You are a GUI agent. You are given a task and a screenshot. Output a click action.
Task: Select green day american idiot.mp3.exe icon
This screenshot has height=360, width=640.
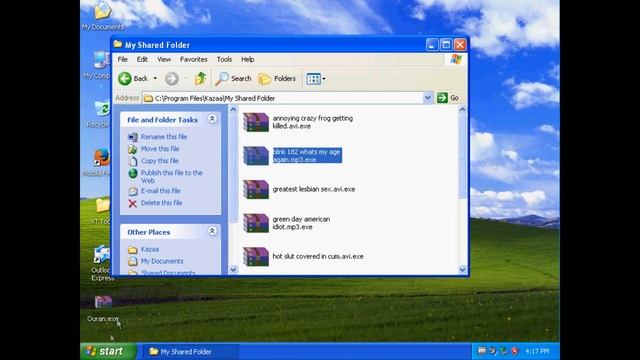click(x=256, y=223)
